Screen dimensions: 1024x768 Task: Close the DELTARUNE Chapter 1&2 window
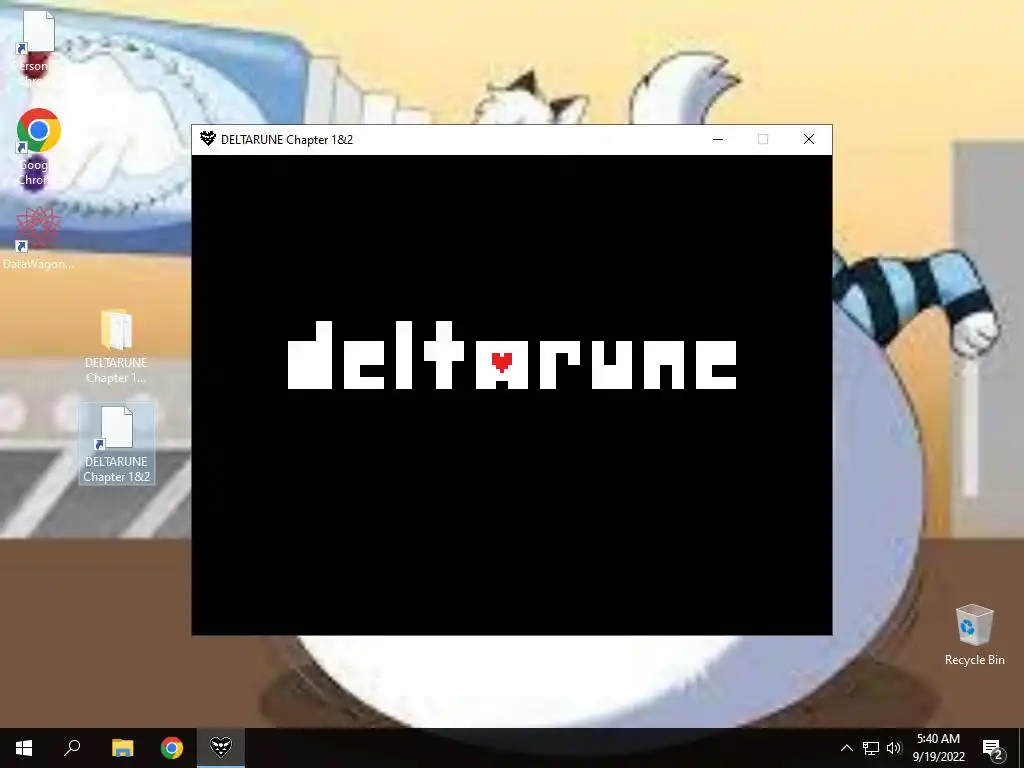(808, 139)
